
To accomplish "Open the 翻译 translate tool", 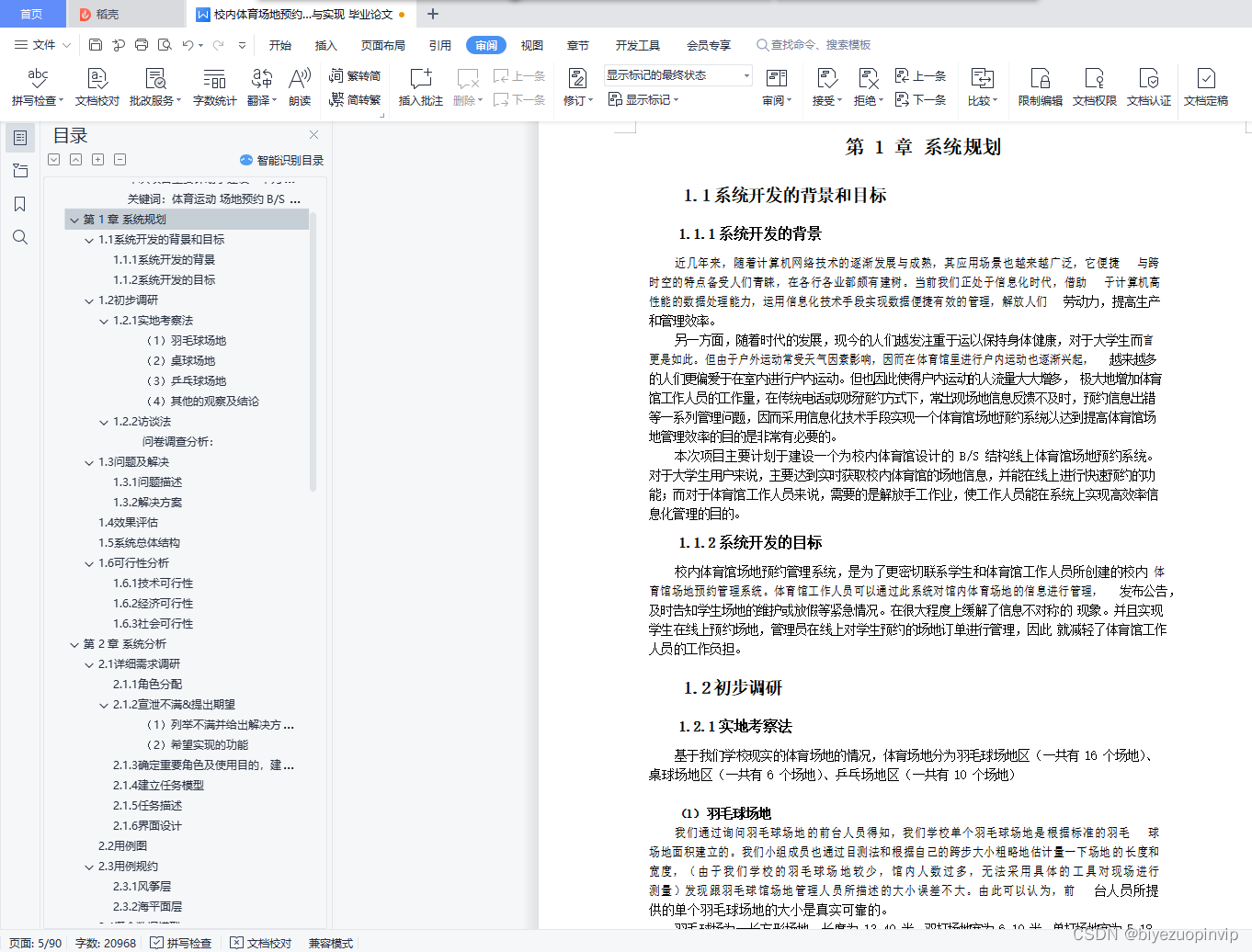I will click(262, 87).
